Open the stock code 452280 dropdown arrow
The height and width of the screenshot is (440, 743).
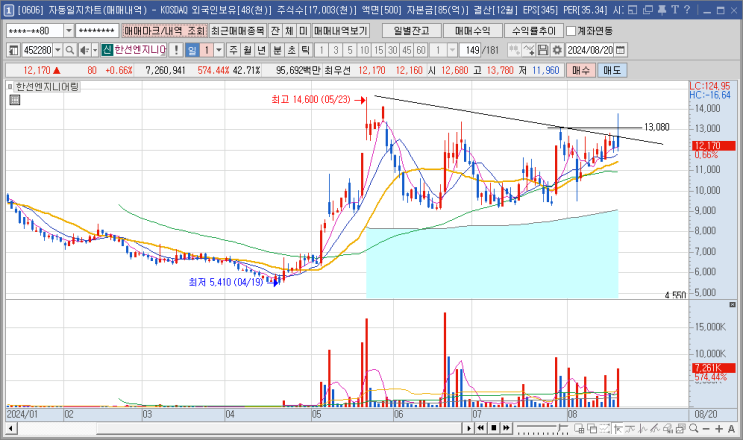click(x=58, y=50)
